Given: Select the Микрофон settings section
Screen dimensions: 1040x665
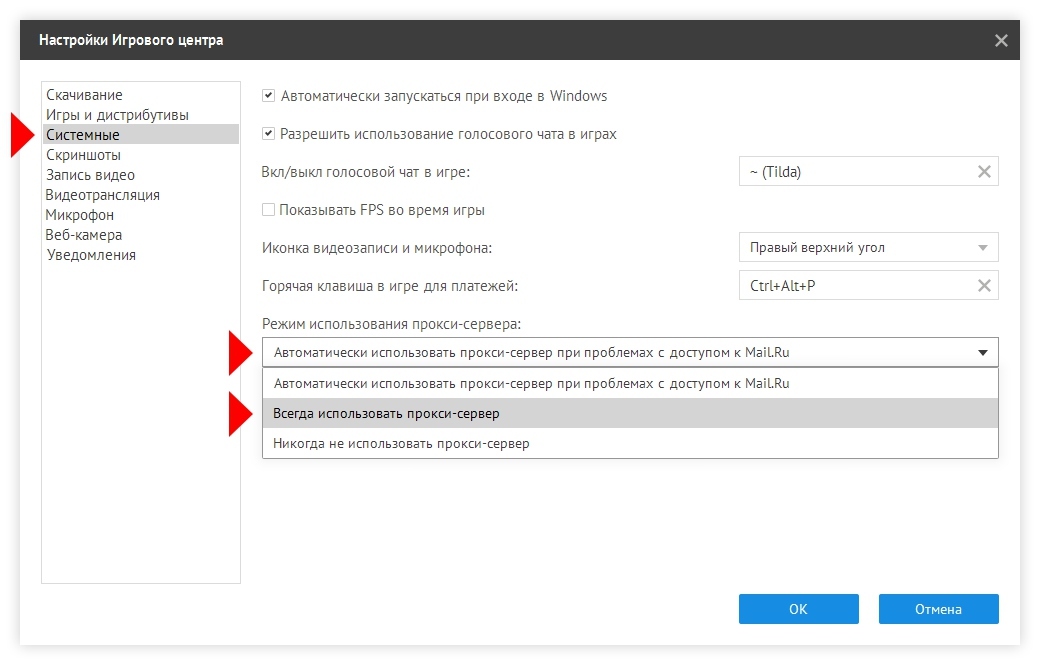Looking at the screenshot, I should (x=80, y=215).
